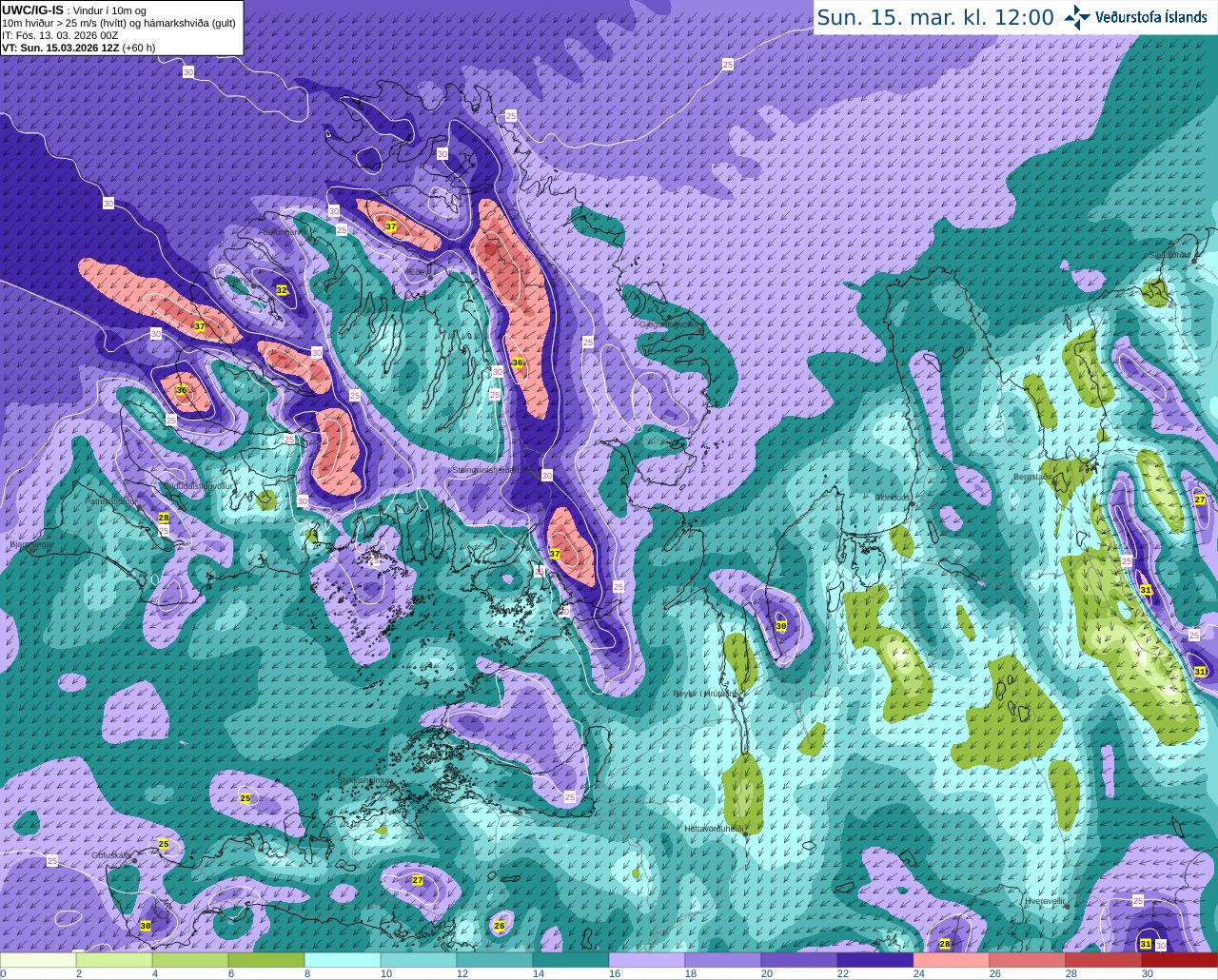This screenshot has width=1218, height=980.
Task: Click the Gufuskálar station label
Action: [111, 855]
